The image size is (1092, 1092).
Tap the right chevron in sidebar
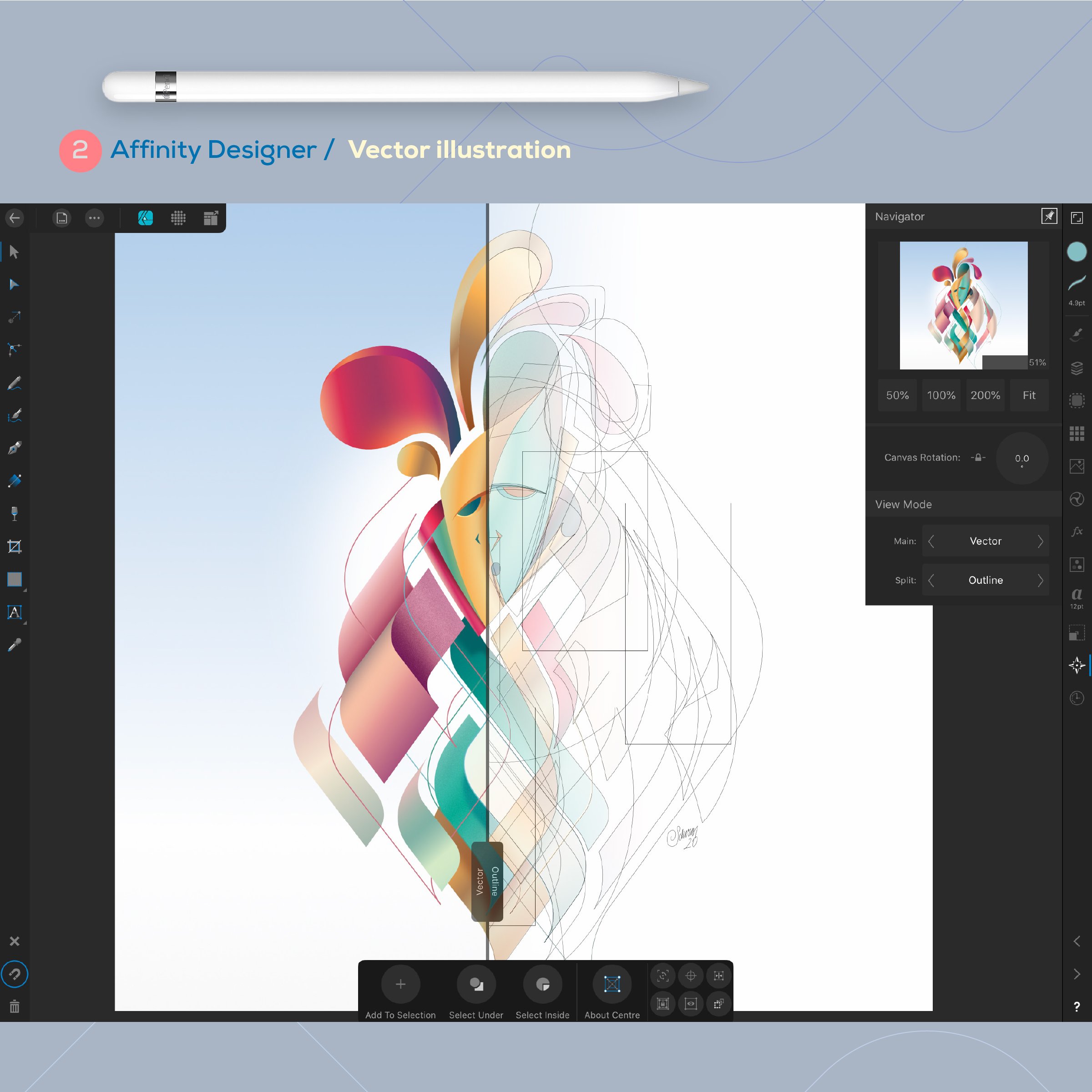click(1077, 975)
